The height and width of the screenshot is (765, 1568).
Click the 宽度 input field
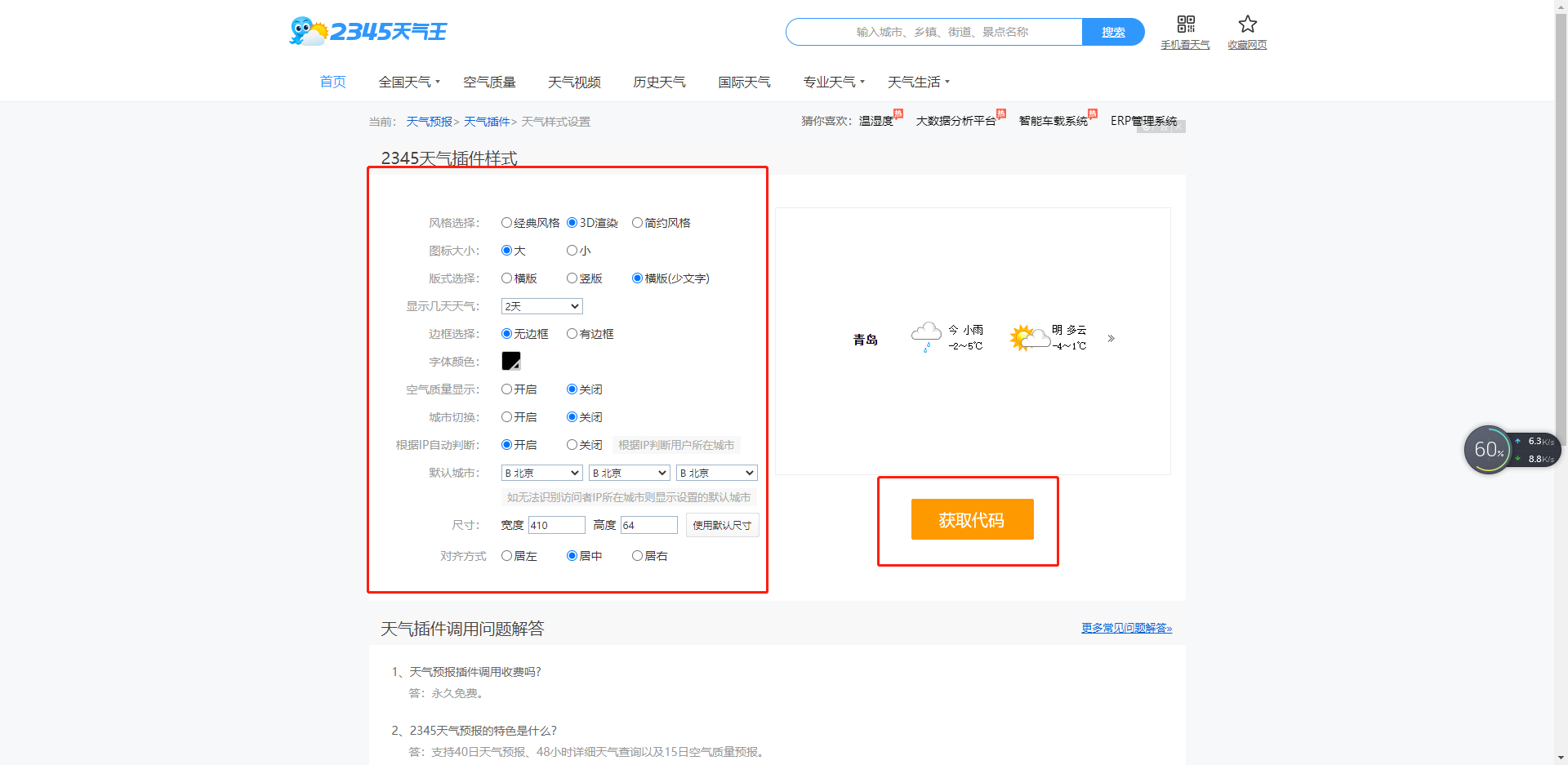557,525
